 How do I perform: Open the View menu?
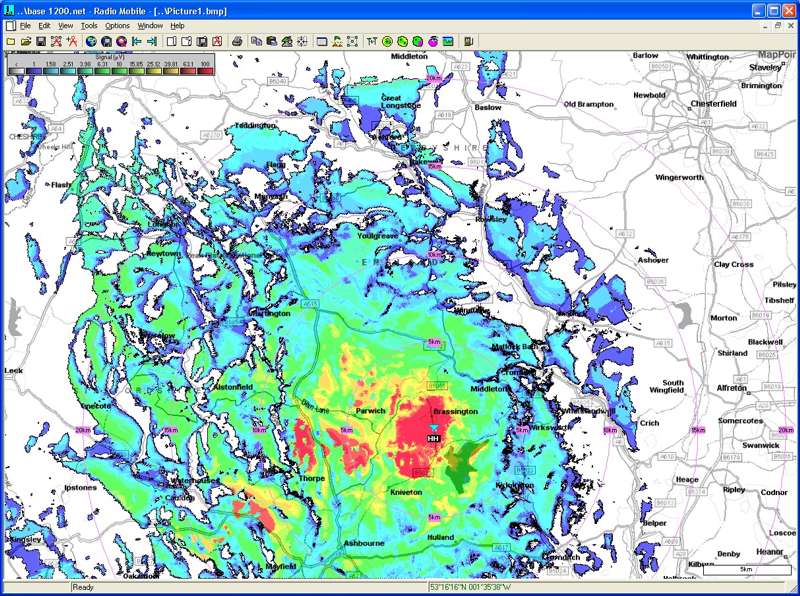[x=65, y=26]
